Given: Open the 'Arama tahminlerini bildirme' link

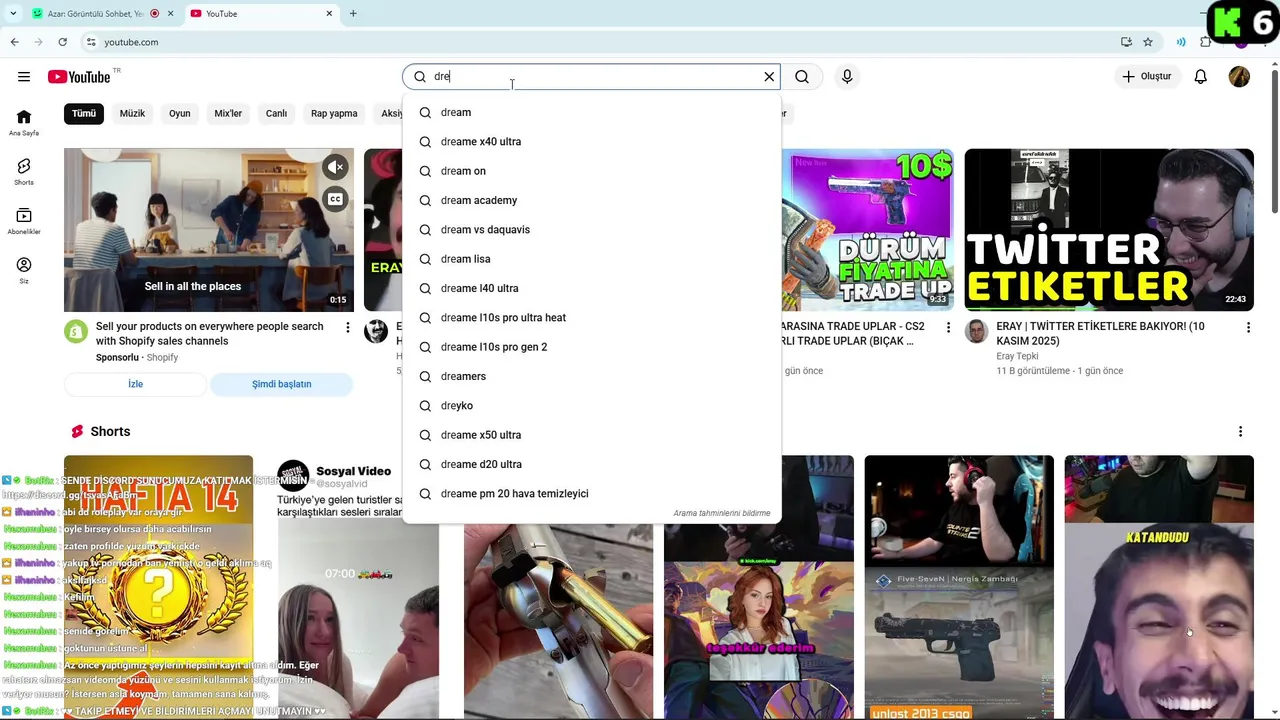Looking at the screenshot, I should (721, 513).
